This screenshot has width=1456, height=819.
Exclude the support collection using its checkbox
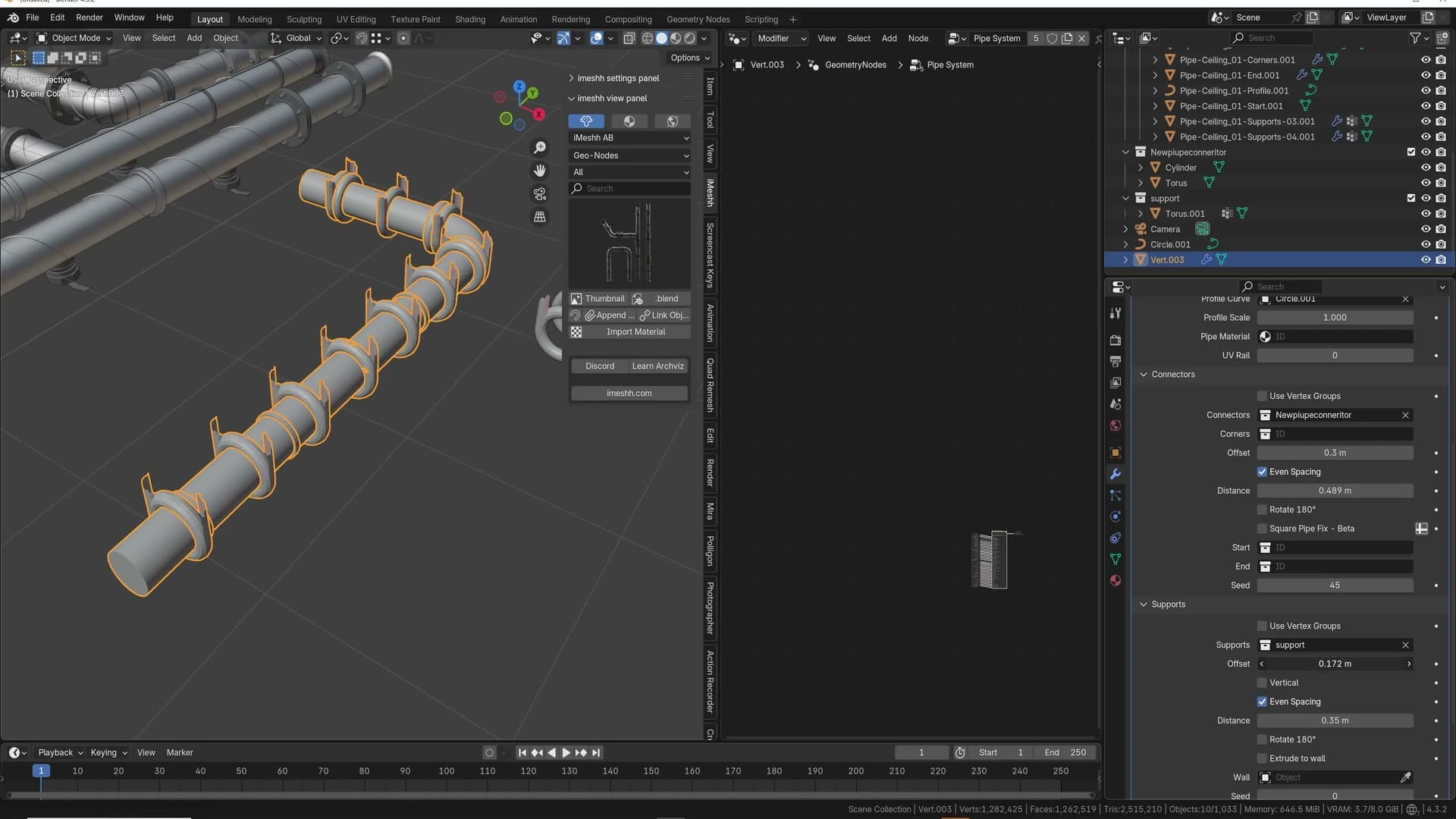tap(1411, 198)
